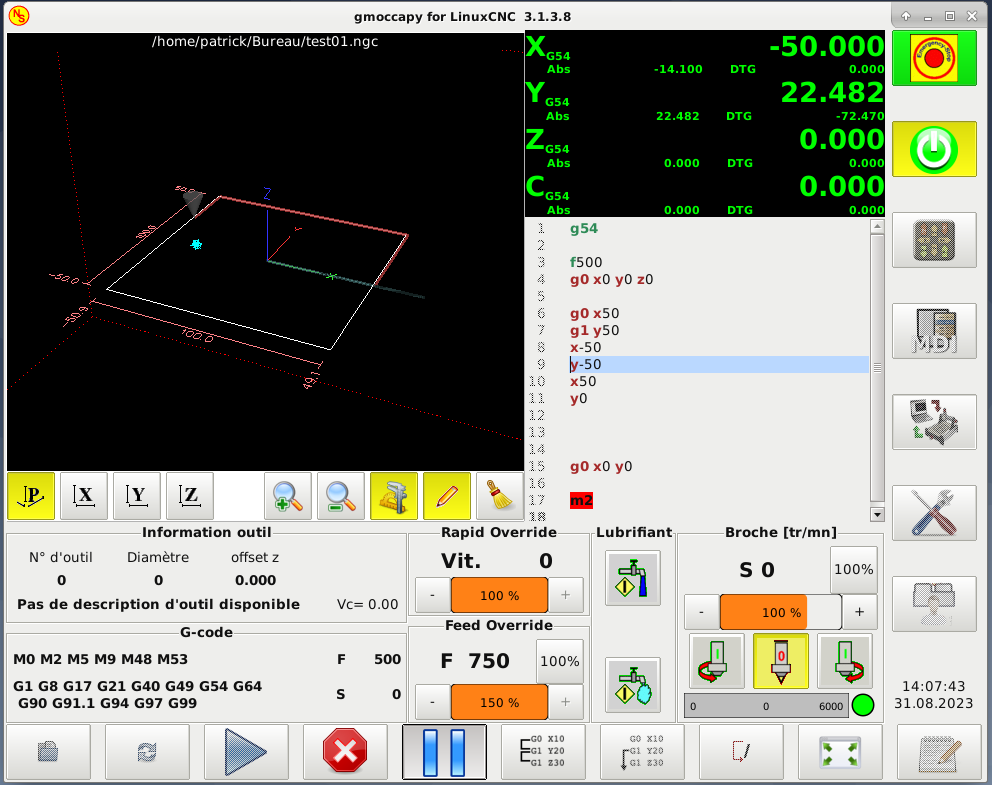
Task: Click the clock showing 14:07:43
Action: [933, 686]
